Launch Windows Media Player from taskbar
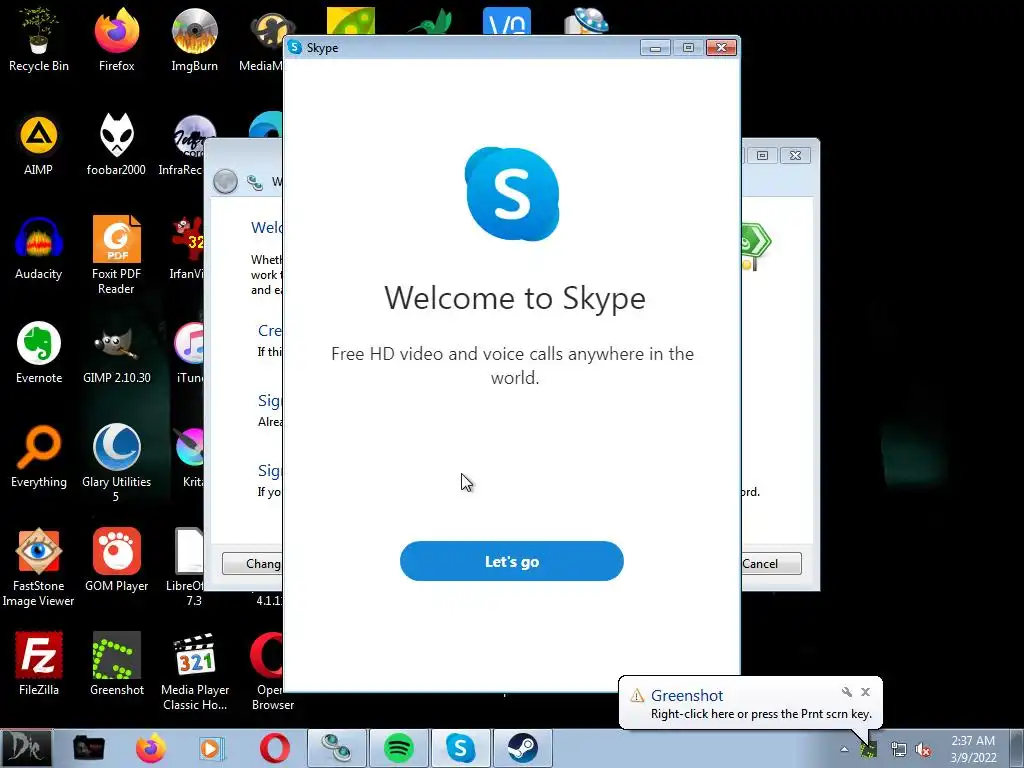The width and height of the screenshot is (1024, 768). coord(212,748)
